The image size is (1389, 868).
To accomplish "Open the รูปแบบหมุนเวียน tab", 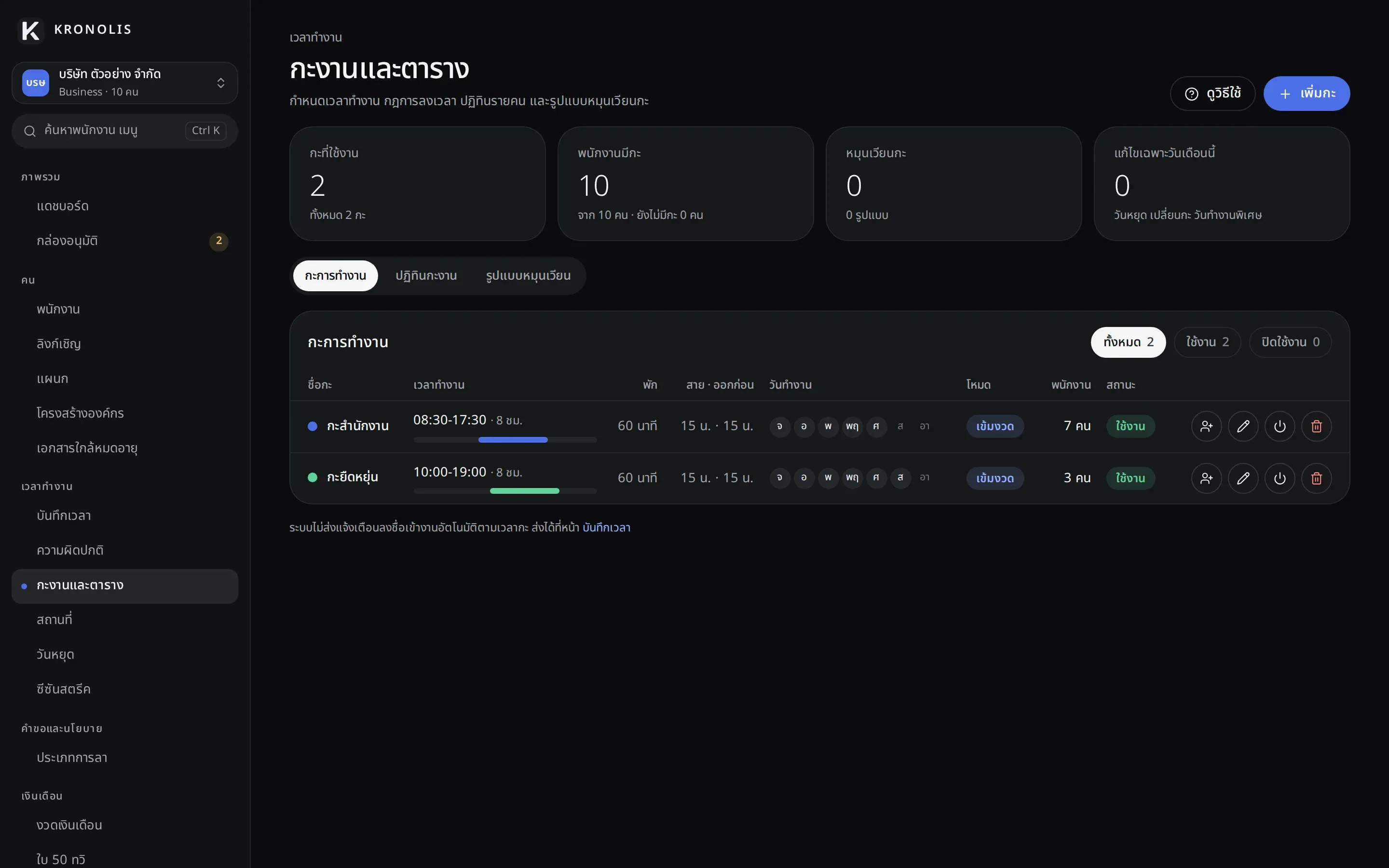I will tap(528, 275).
